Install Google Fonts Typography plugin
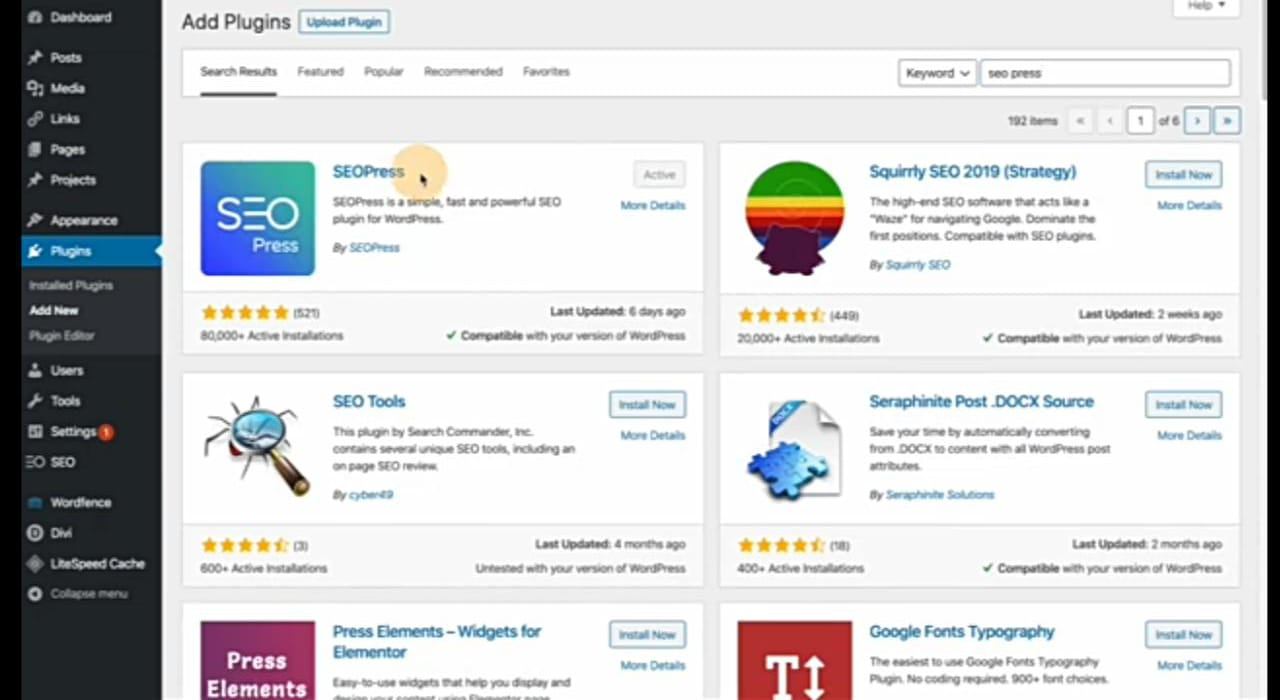The width and height of the screenshot is (1280, 700). [1183, 635]
